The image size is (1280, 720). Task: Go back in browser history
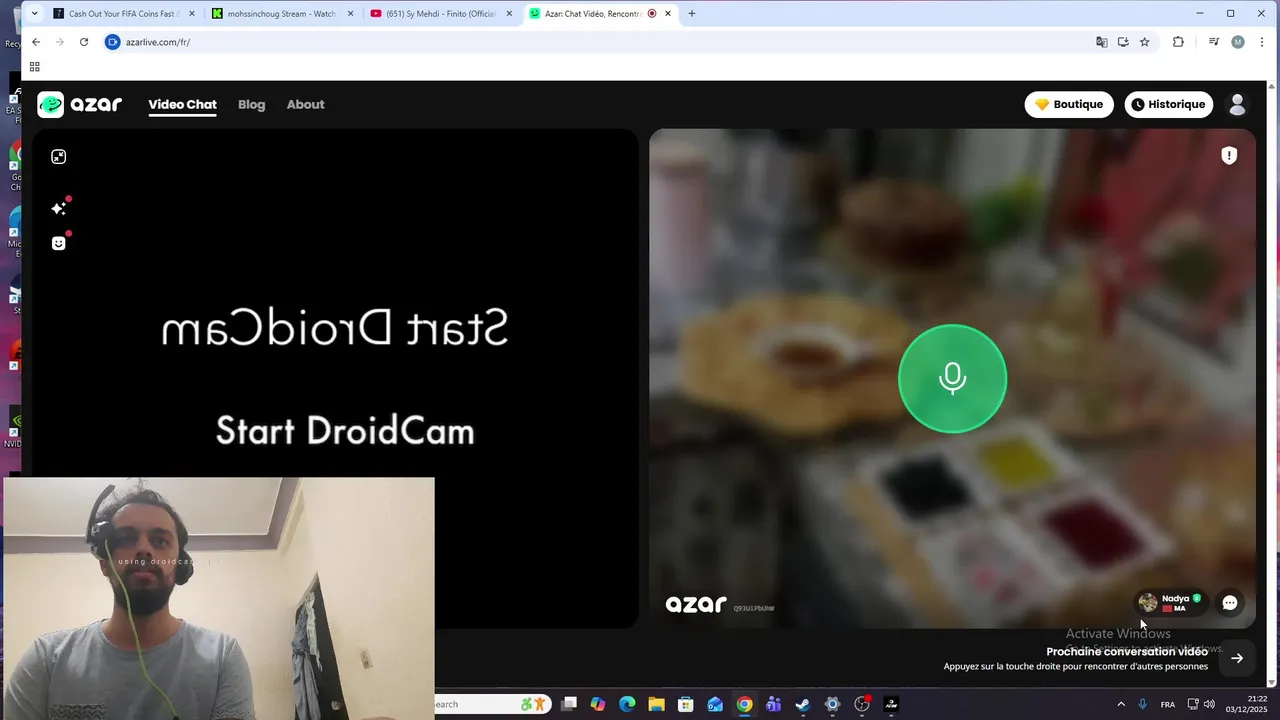point(36,42)
